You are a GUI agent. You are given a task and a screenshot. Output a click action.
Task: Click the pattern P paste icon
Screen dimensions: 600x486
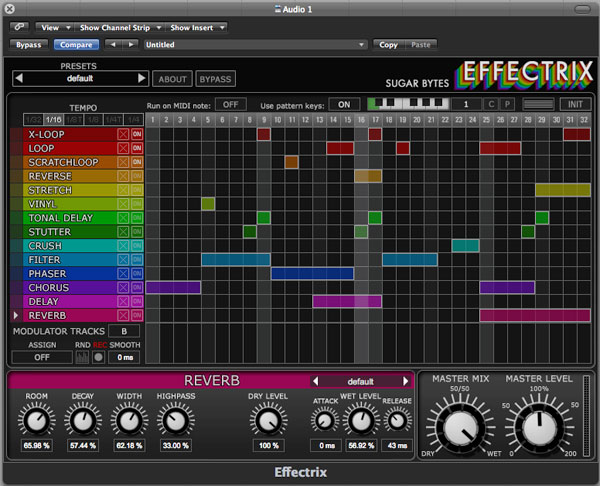(x=507, y=104)
